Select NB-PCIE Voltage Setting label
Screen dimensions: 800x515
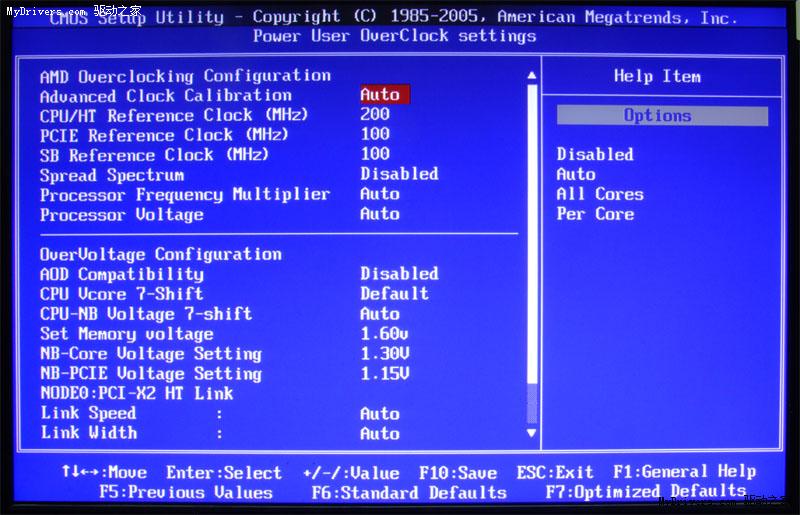point(151,374)
